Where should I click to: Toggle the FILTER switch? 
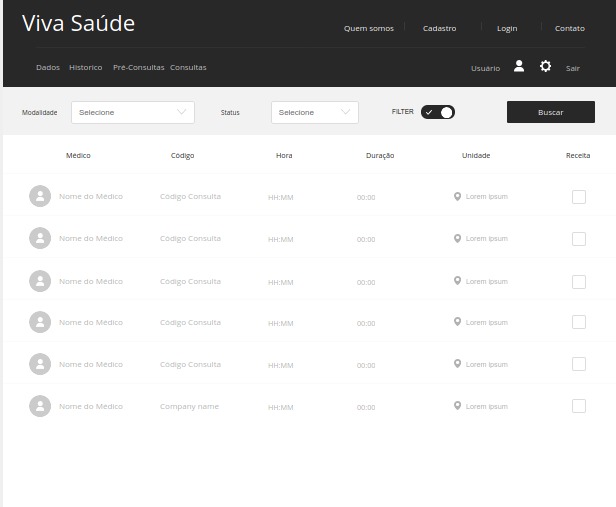[438, 112]
